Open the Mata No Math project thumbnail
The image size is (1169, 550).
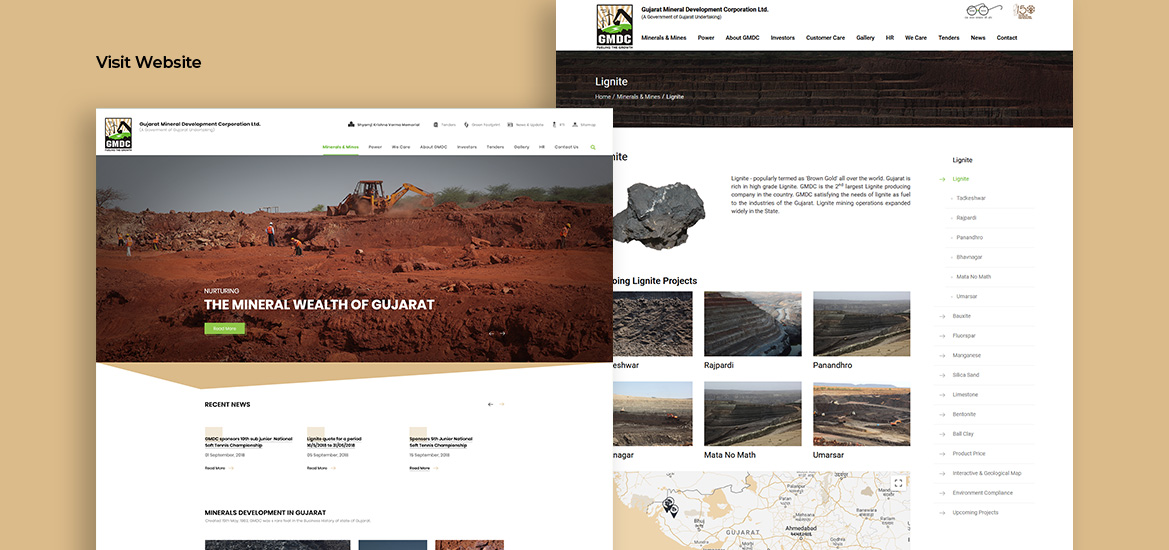pyautogui.click(x=753, y=414)
